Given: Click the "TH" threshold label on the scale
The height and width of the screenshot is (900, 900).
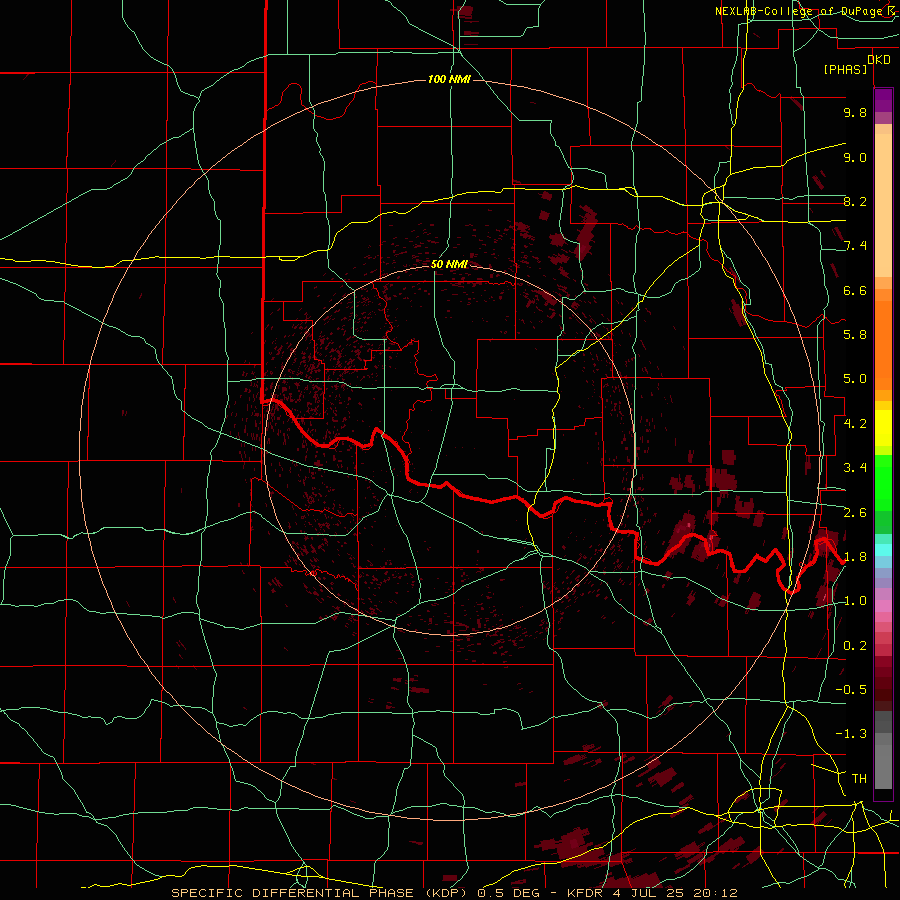Looking at the screenshot, I should (859, 779).
